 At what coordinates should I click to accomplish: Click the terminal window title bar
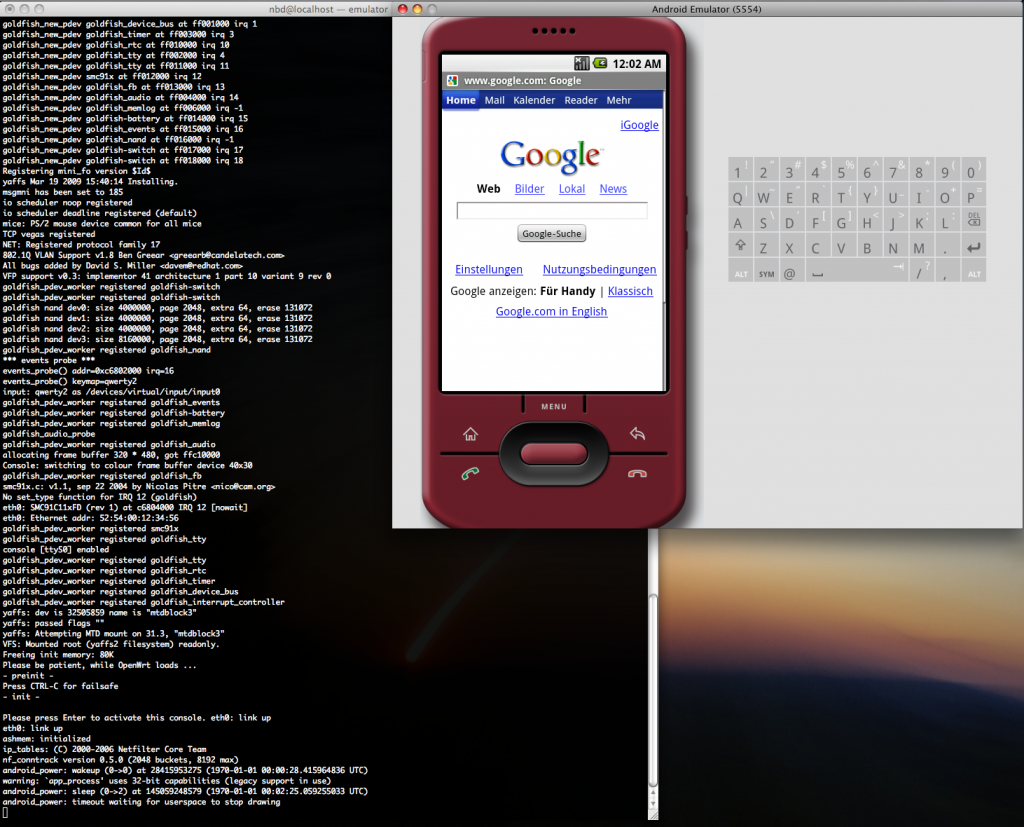pos(196,9)
